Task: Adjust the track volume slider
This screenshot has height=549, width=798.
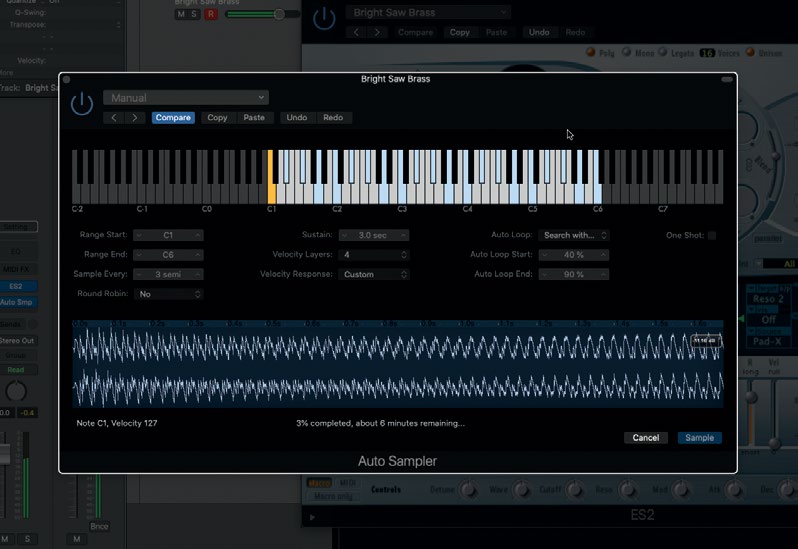Action: click(x=279, y=14)
